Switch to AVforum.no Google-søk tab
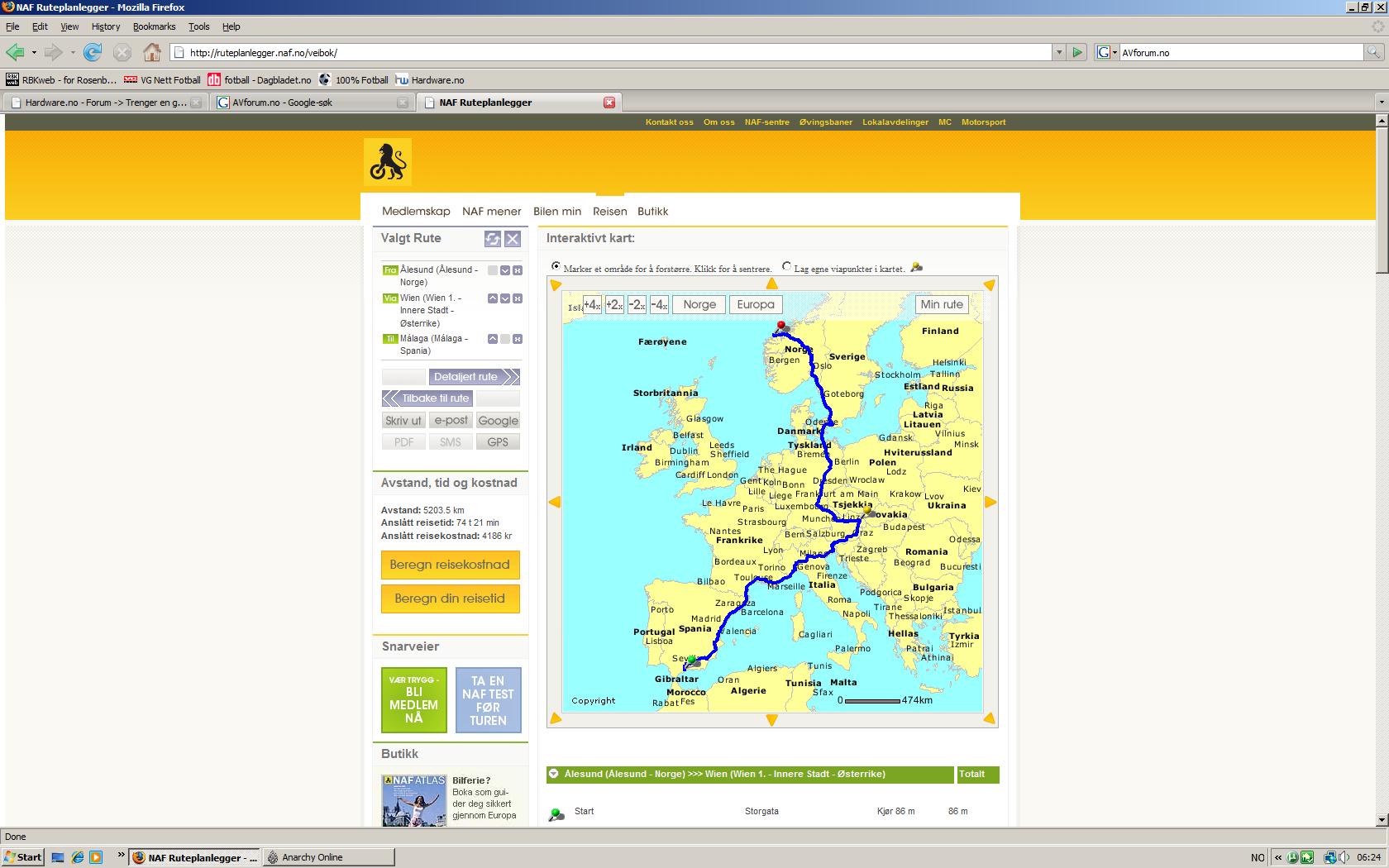Viewport: 1389px width, 868px height. point(311,103)
